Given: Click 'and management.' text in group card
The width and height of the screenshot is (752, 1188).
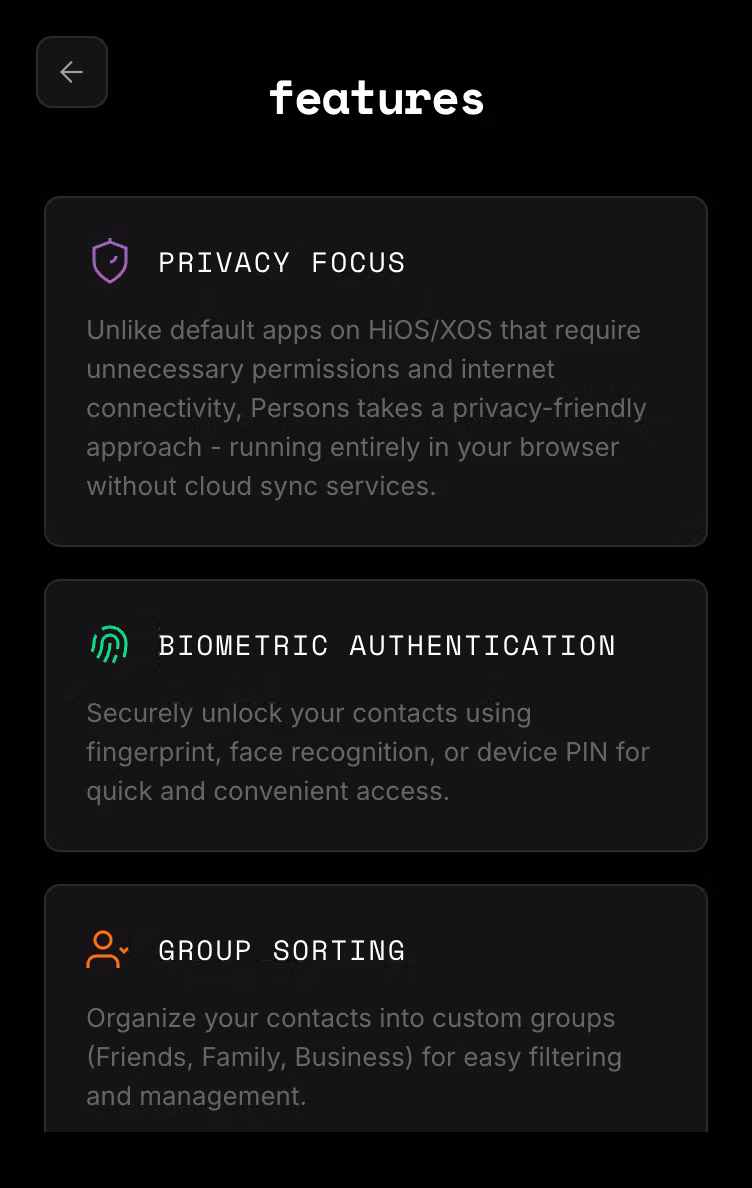Looking at the screenshot, I should point(196,1096).
